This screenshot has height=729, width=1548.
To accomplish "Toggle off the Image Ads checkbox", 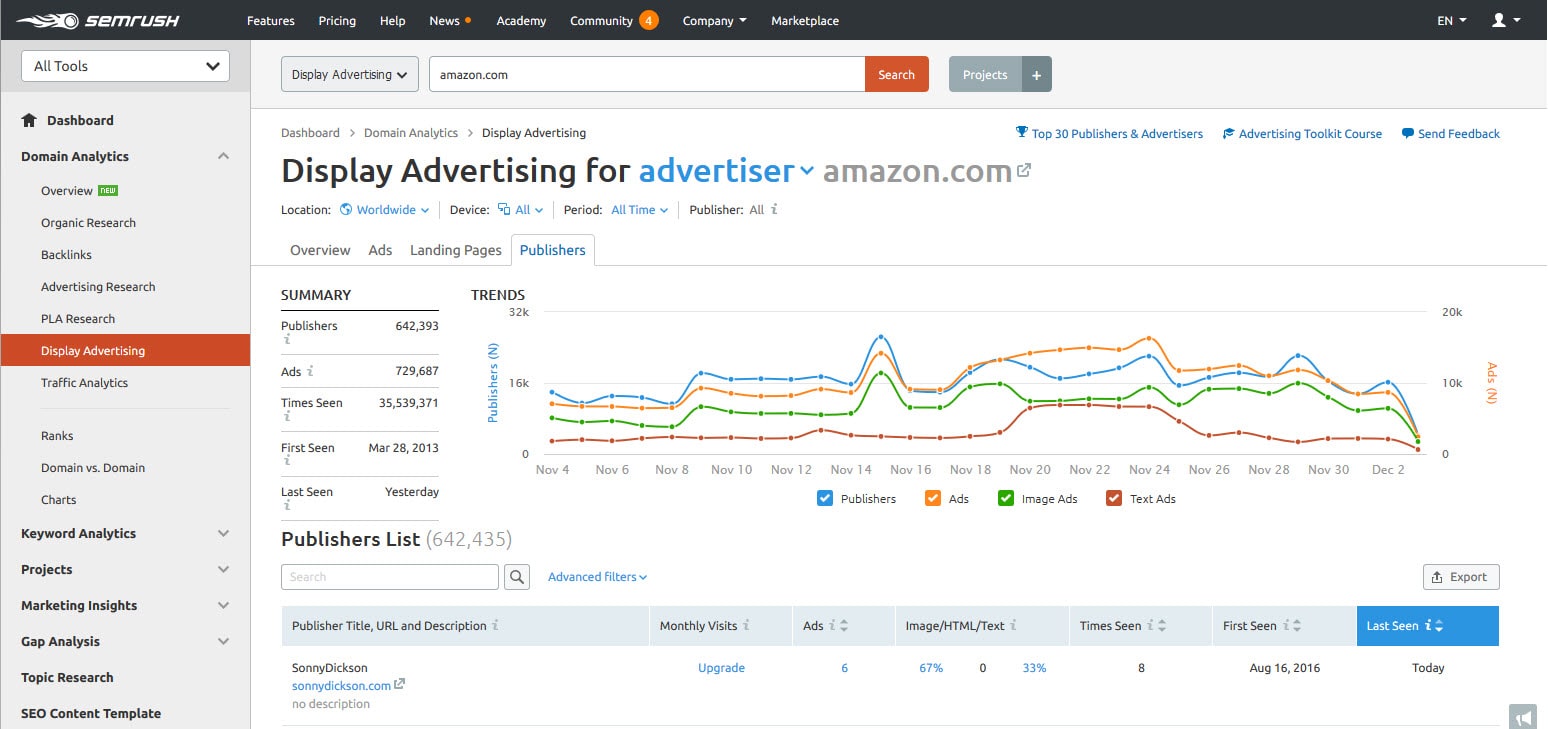I will click(x=1005, y=497).
